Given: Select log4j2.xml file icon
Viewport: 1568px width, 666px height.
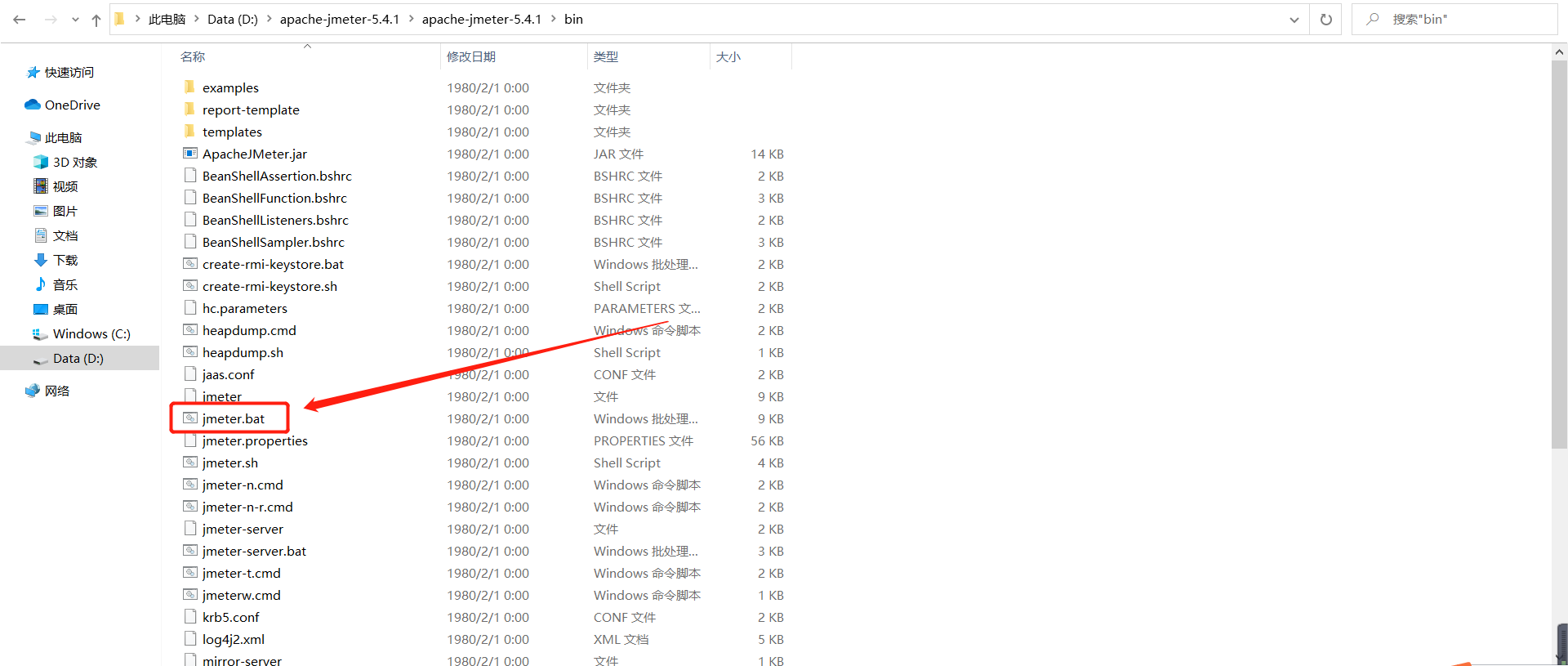Looking at the screenshot, I should tap(189, 638).
